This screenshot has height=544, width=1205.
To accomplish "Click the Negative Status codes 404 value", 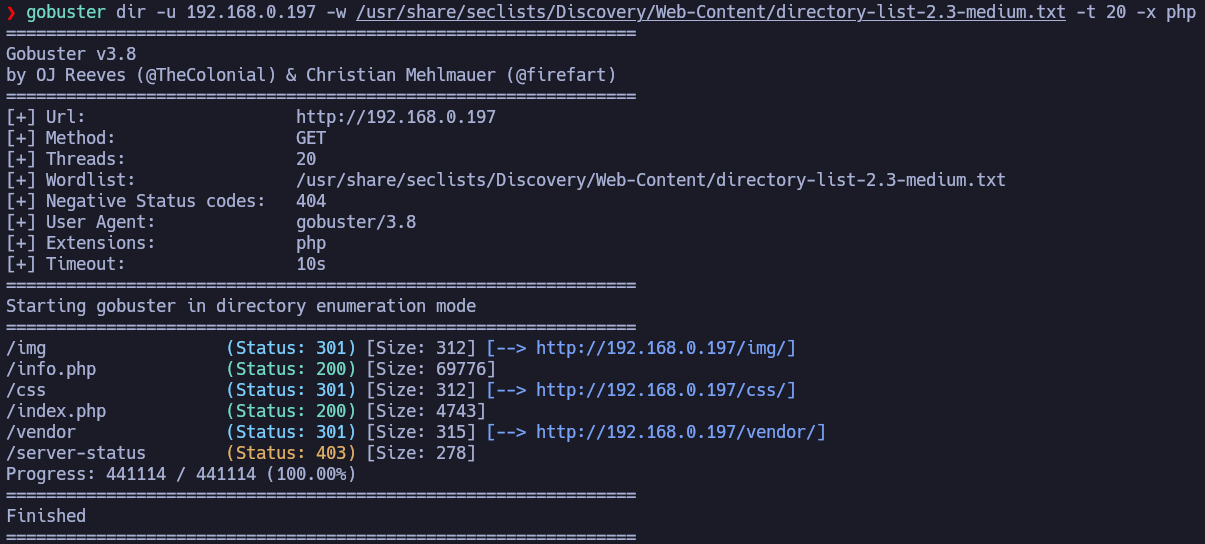I will [x=311, y=201].
